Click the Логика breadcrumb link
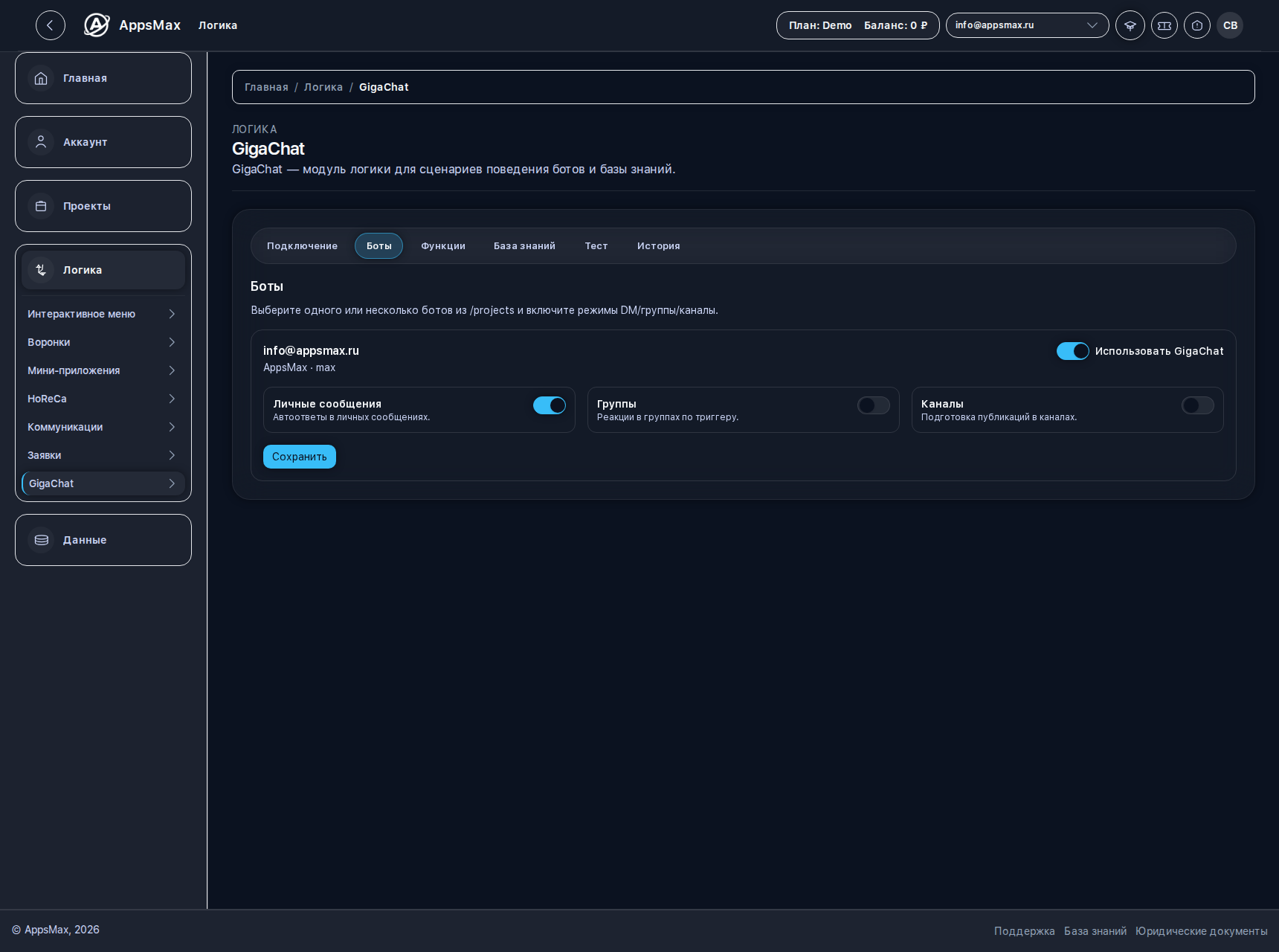Screen dimensions: 1279x952 tap(323, 87)
